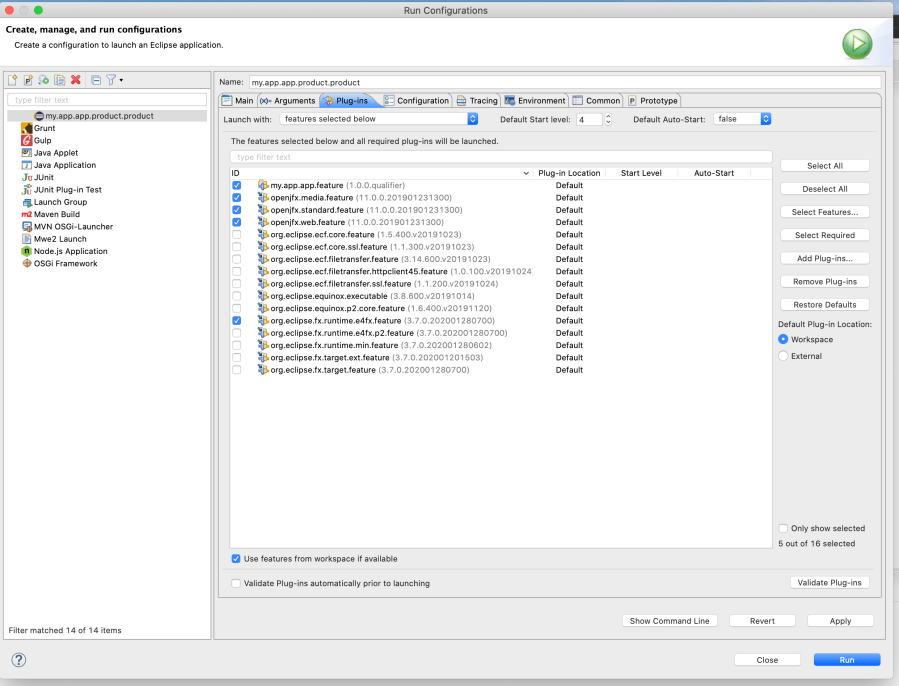899x686 pixels.
Task: Enable the org.eclipse.ecf.core.feature checkbox
Action: tap(237, 235)
